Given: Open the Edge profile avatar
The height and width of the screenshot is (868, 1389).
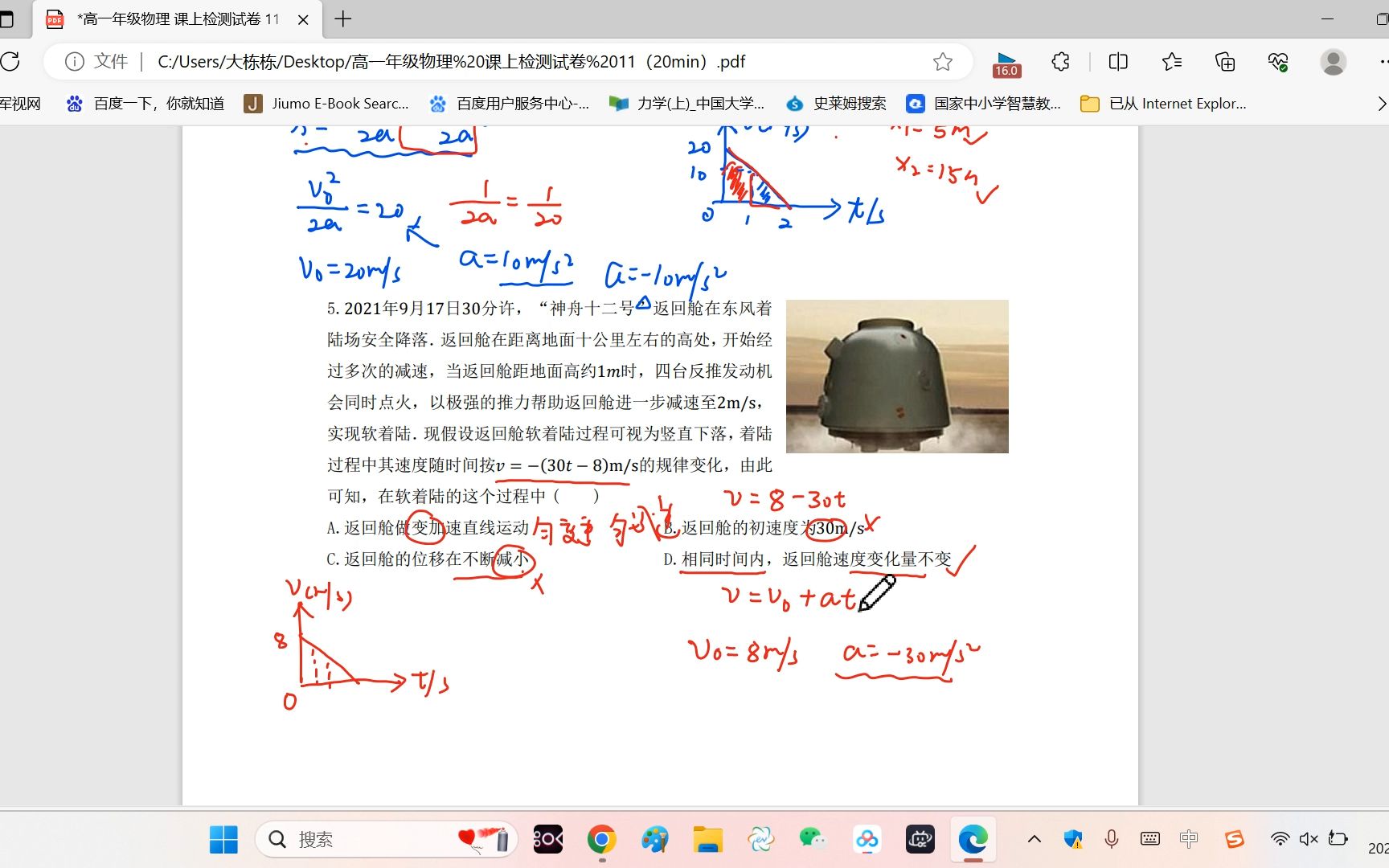Looking at the screenshot, I should (x=1333, y=61).
